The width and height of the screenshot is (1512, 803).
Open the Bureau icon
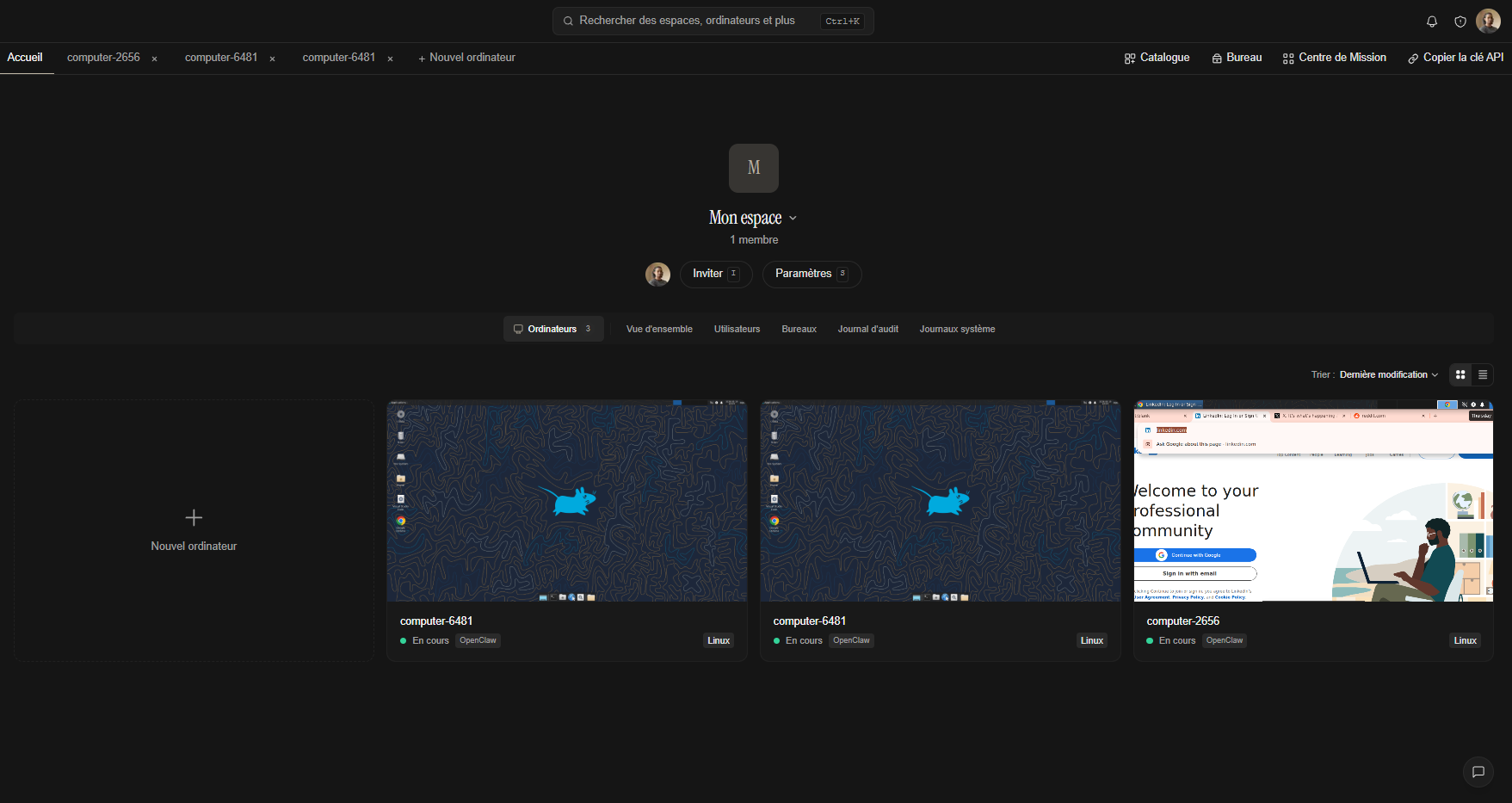pos(1215,58)
